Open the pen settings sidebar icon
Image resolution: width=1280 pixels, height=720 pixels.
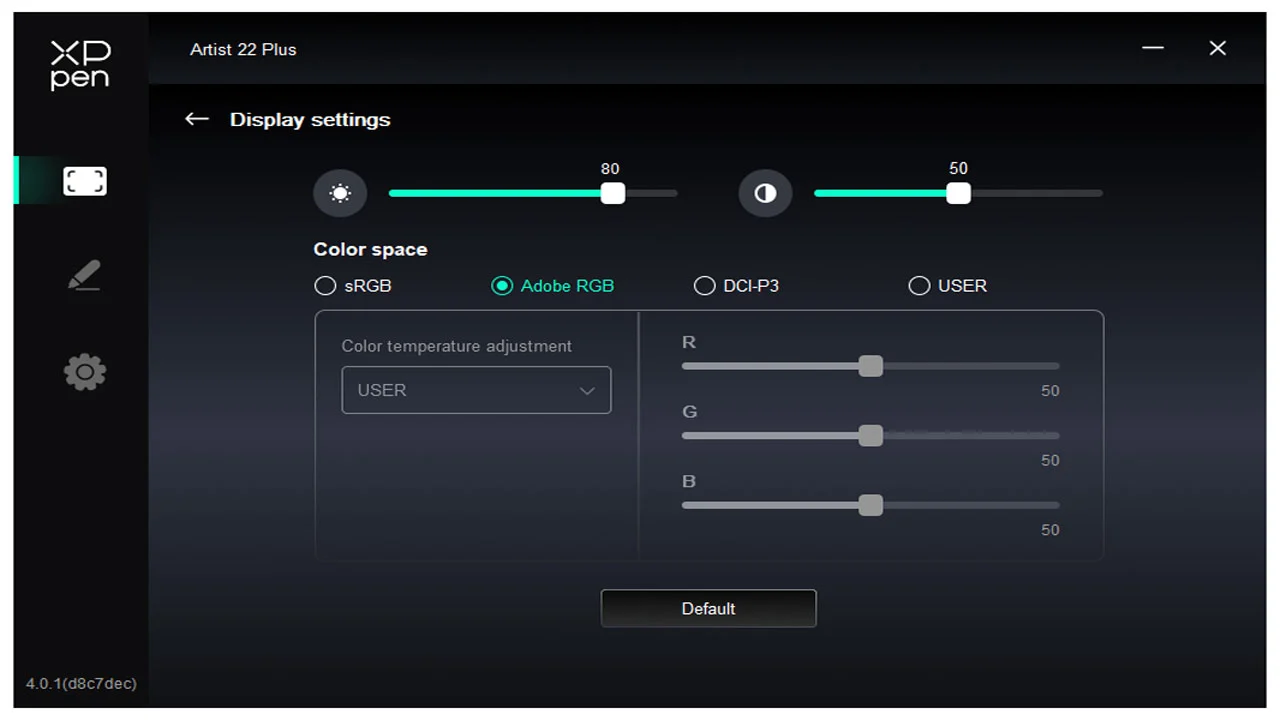(84, 276)
